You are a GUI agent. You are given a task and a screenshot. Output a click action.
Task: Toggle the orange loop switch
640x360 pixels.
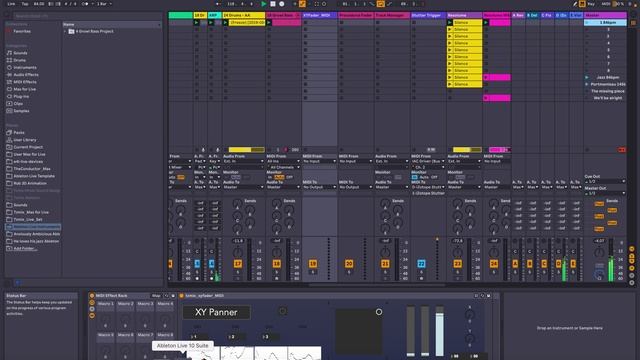[380, 4]
